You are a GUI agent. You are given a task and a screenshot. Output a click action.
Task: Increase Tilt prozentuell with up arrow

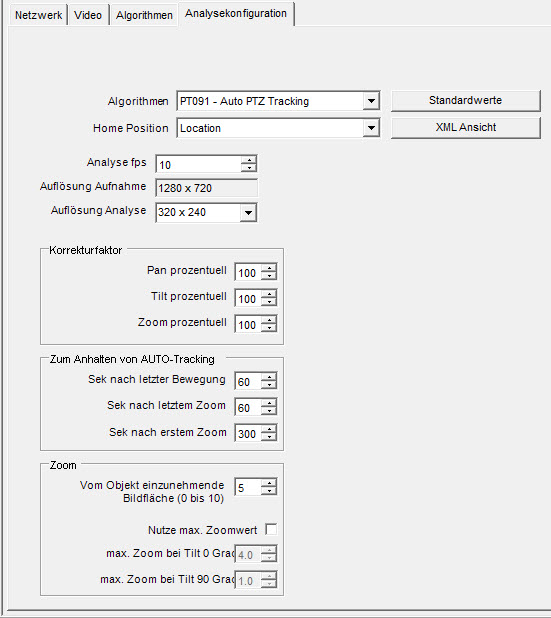(269, 294)
